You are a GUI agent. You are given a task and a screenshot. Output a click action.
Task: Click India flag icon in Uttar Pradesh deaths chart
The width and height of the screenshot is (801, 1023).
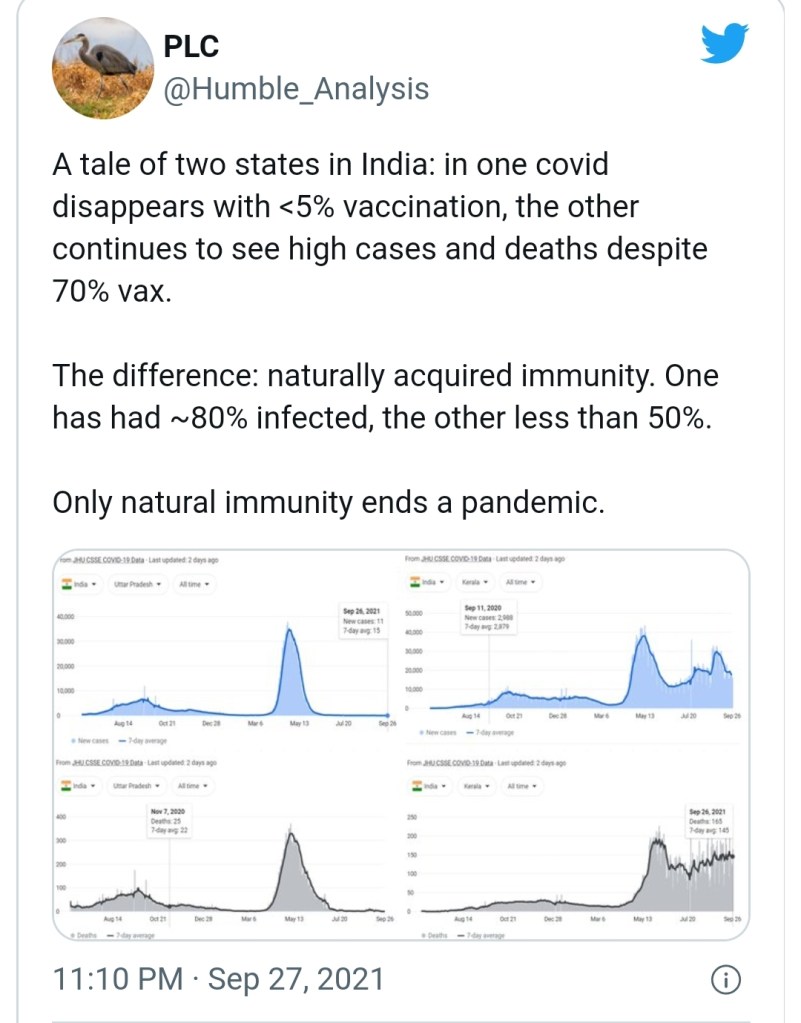click(x=67, y=786)
